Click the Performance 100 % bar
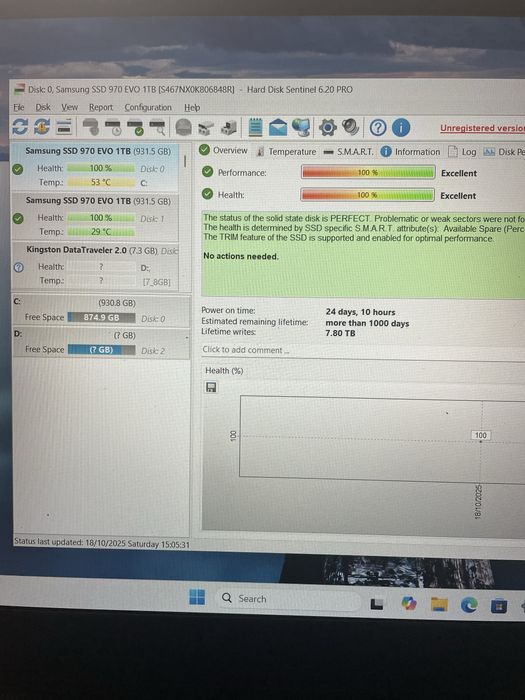Viewport: 525px width, 700px height. coord(368,172)
